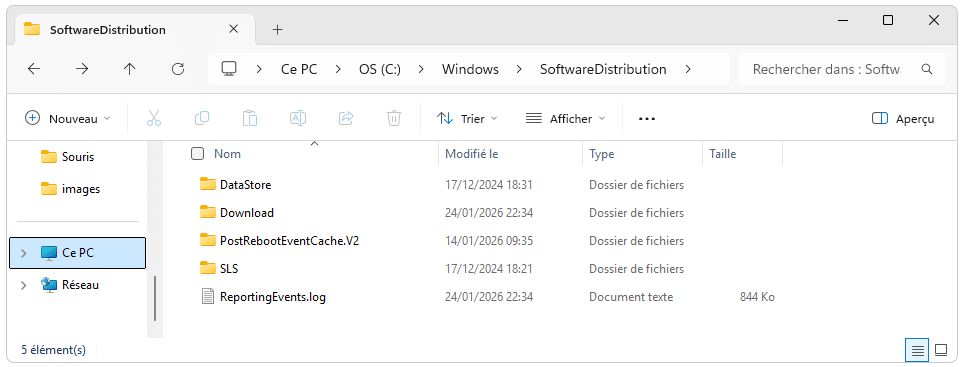Open the Trier sort dropdown

tap(467, 119)
